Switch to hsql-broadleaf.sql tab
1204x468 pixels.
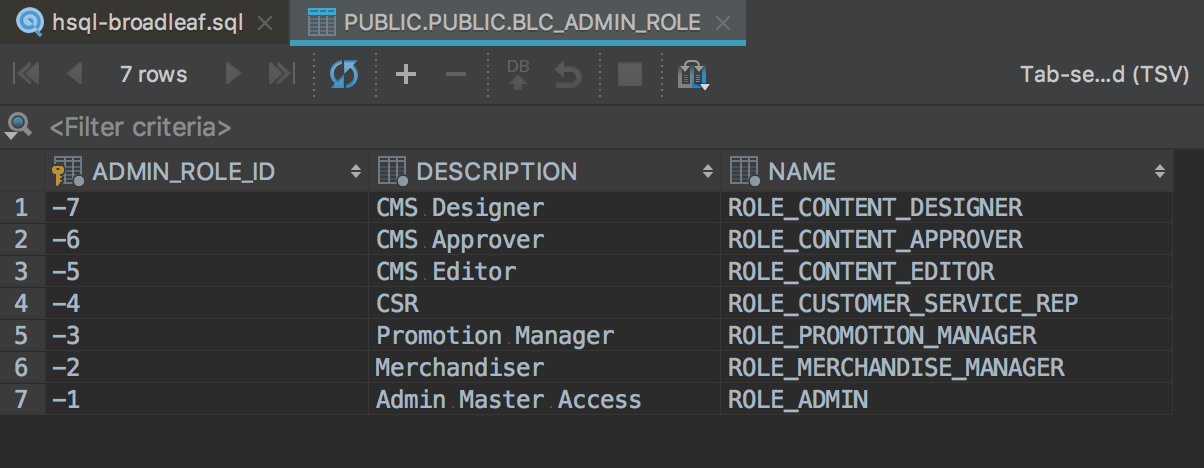click(145, 22)
